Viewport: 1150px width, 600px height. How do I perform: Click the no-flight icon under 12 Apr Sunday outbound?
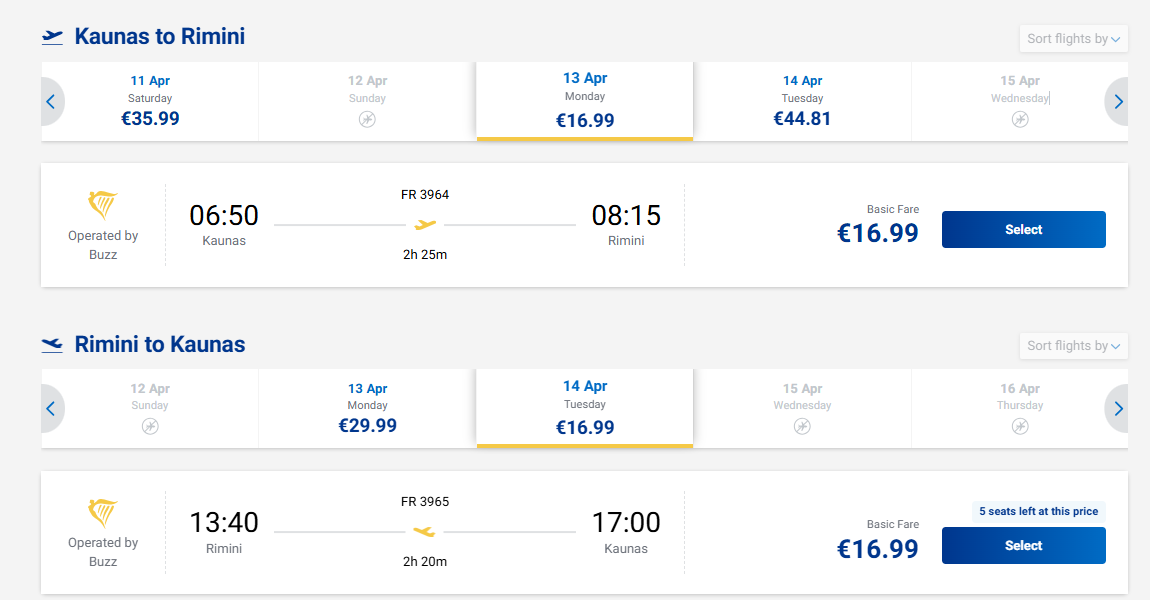[367, 120]
